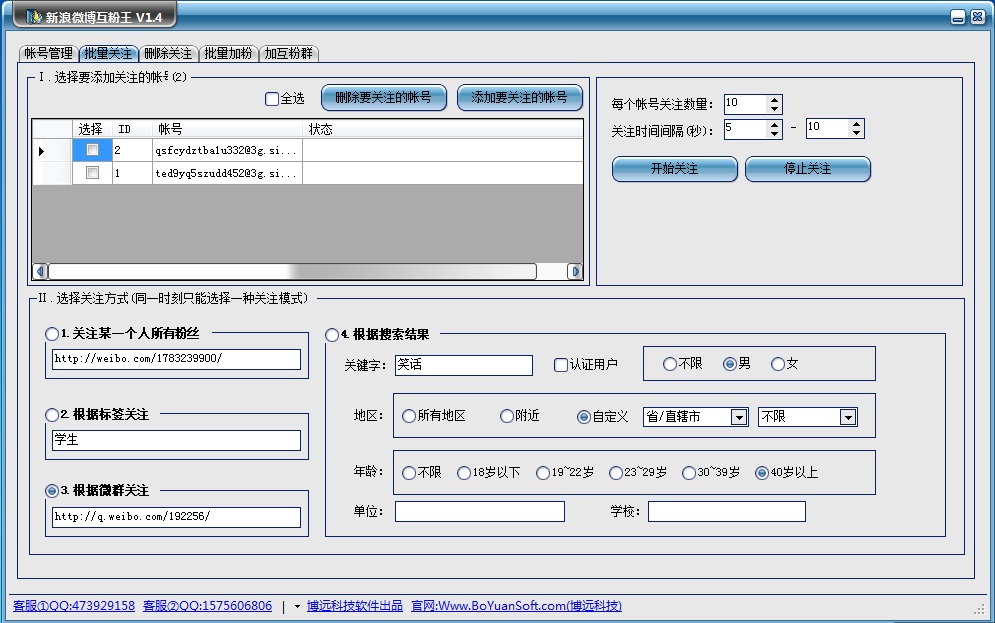The width and height of the screenshot is (995, 623).
Task: Start following with 开始关注 button
Action: tap(675, 169)
